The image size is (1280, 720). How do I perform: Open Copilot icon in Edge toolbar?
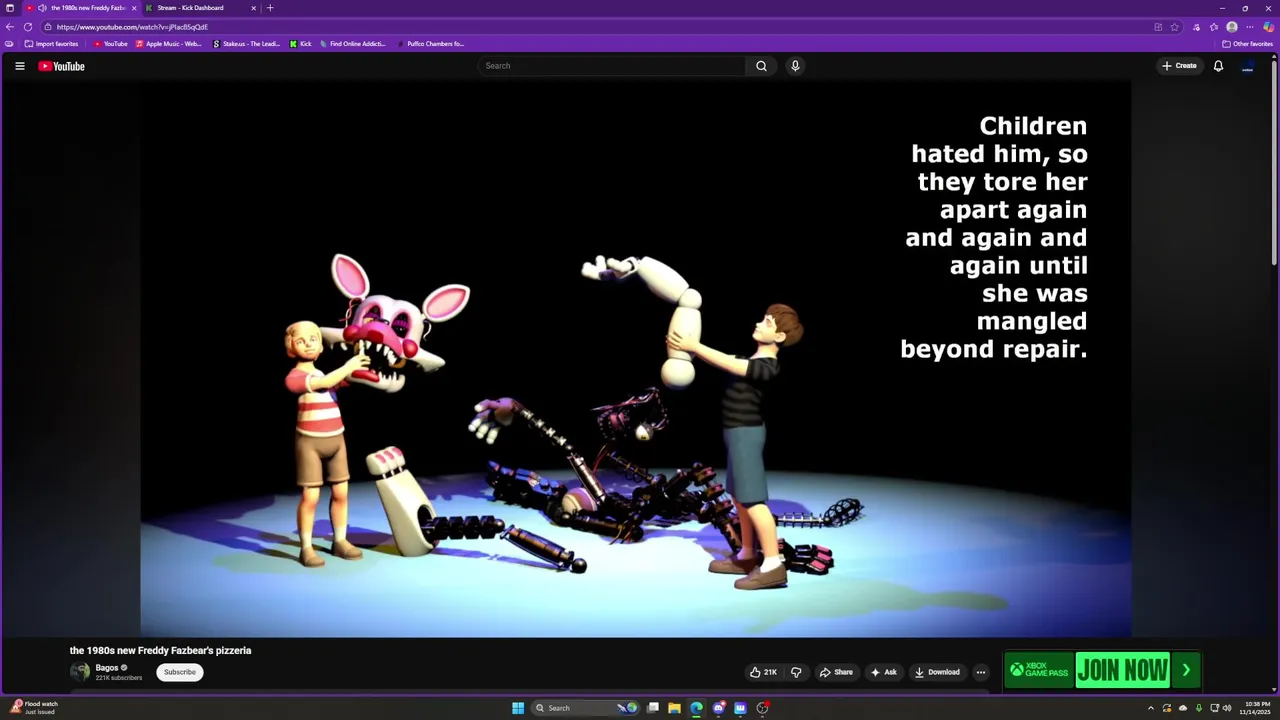(x=1268, y=27)
